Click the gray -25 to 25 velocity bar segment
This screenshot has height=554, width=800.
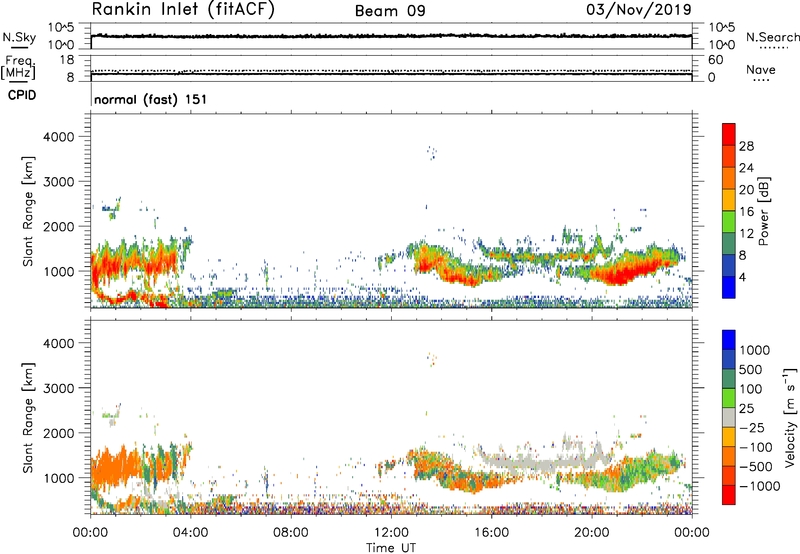729,417
